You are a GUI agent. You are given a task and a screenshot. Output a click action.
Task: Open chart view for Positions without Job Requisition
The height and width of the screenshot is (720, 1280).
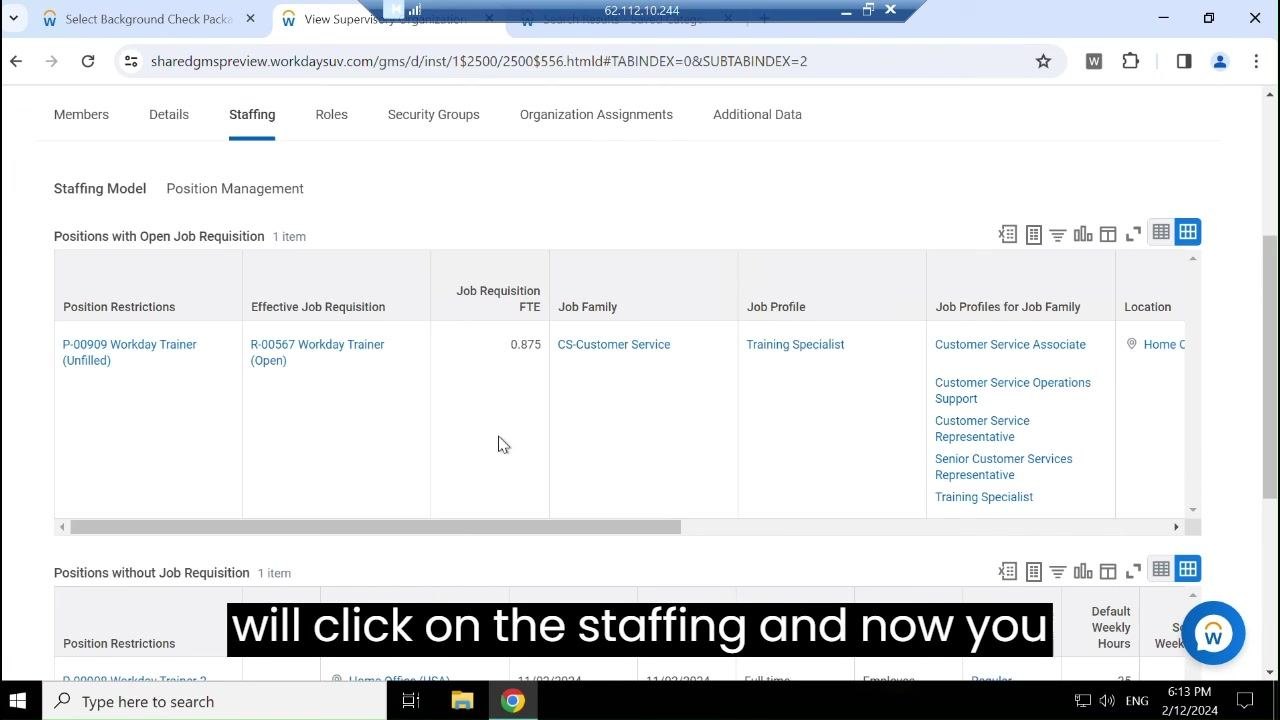(x=1083, y=572)
